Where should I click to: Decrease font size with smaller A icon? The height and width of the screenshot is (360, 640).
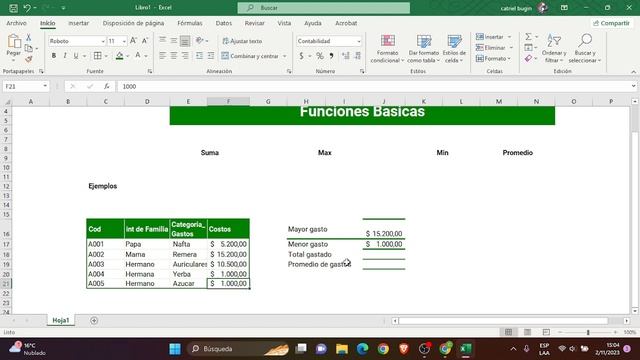pyautogui.click(x=145, y=41)
